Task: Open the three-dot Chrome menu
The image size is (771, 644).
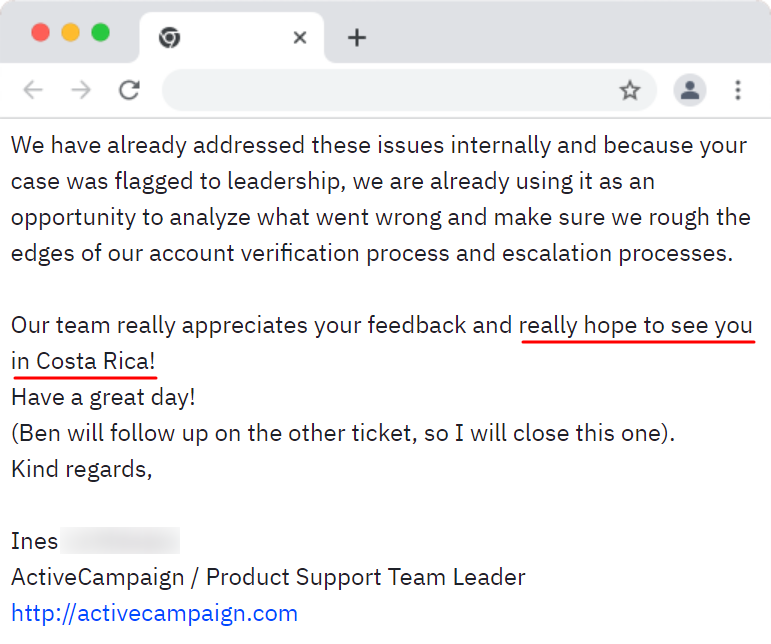Action: [x=738, y=90]
